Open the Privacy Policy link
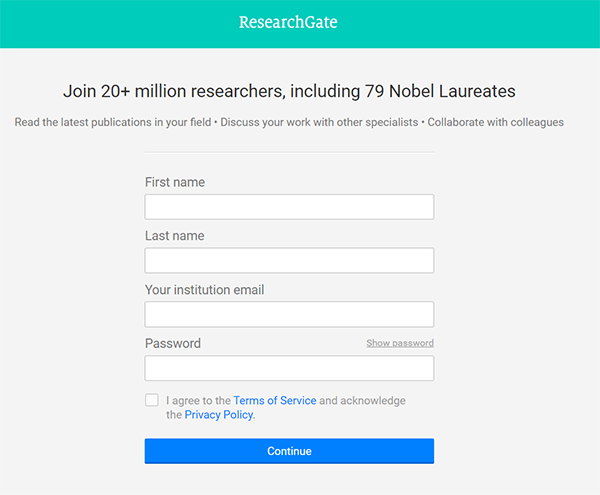This screenshot has width=600, height=495. (x=219, y=414)
